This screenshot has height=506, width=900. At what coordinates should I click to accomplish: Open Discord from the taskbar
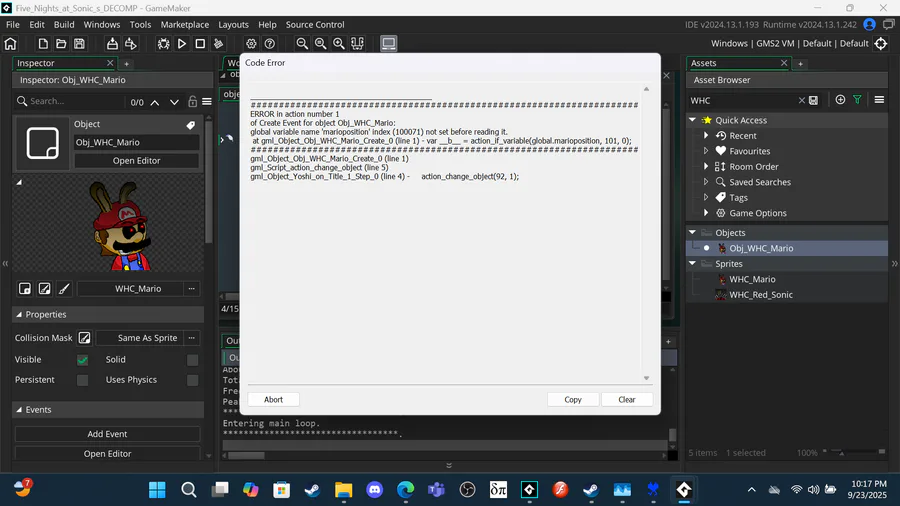point(375,489)
